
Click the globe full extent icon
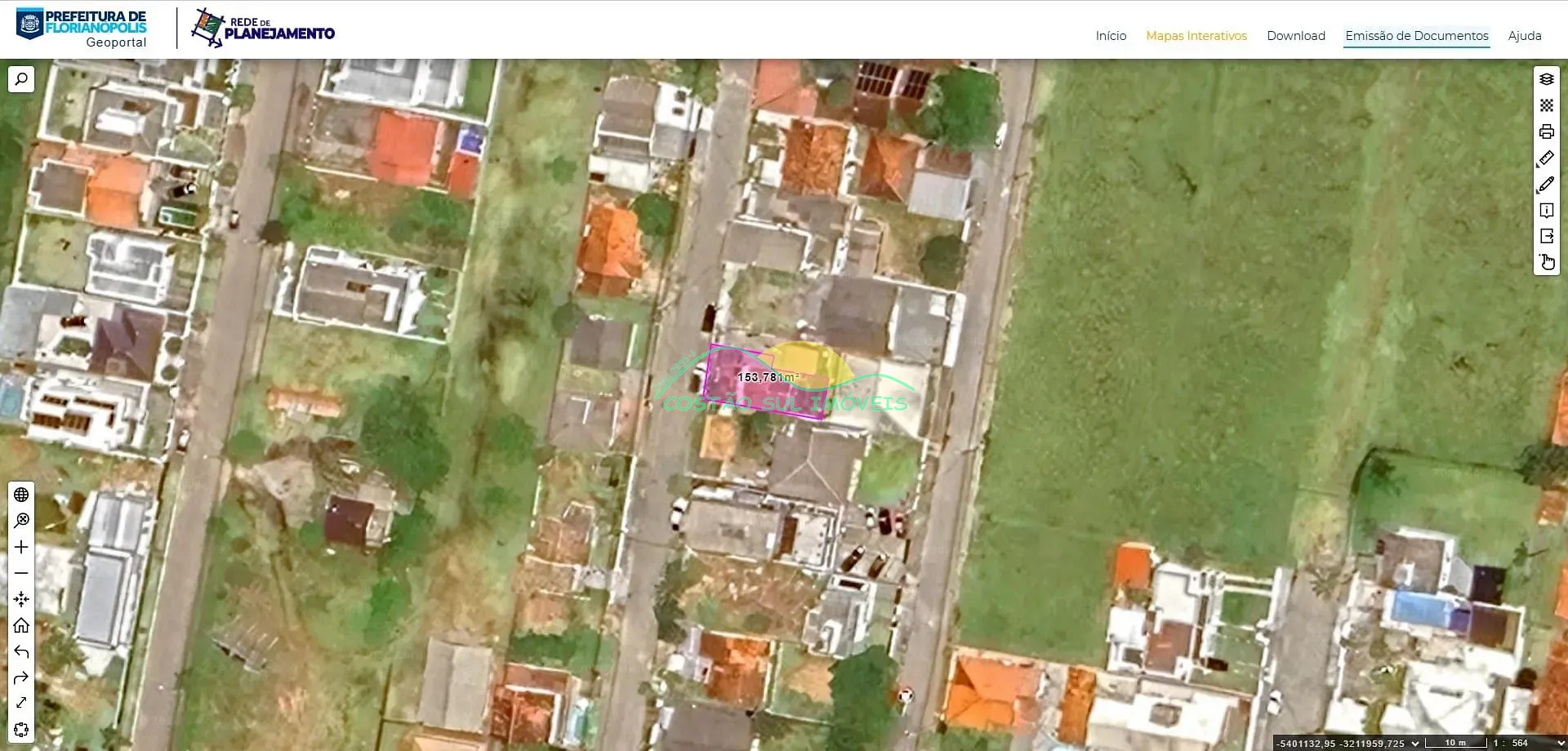pyautogui.click(x=21, y=495)
